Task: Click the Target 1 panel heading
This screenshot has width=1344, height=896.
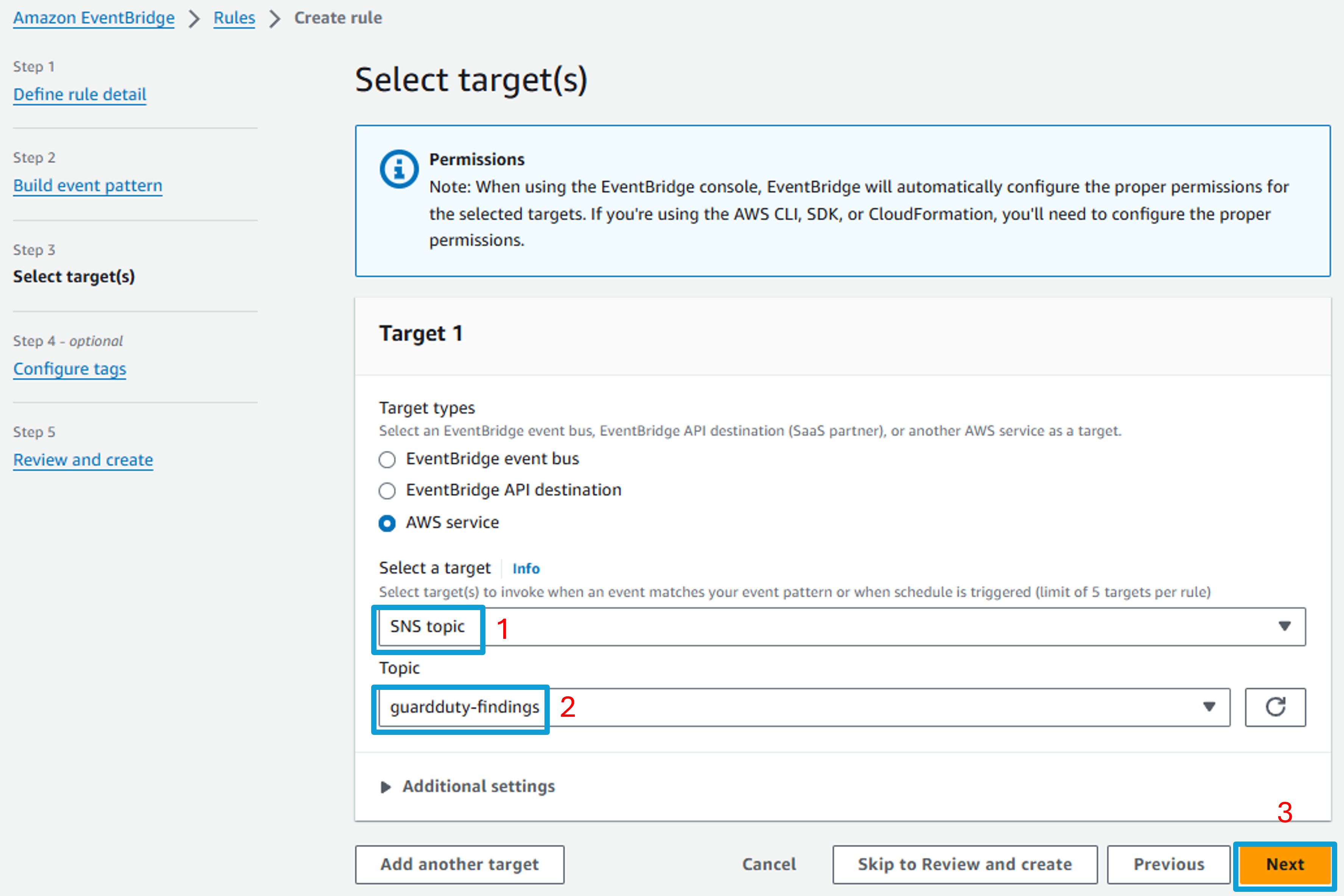Action: point(421,333)
